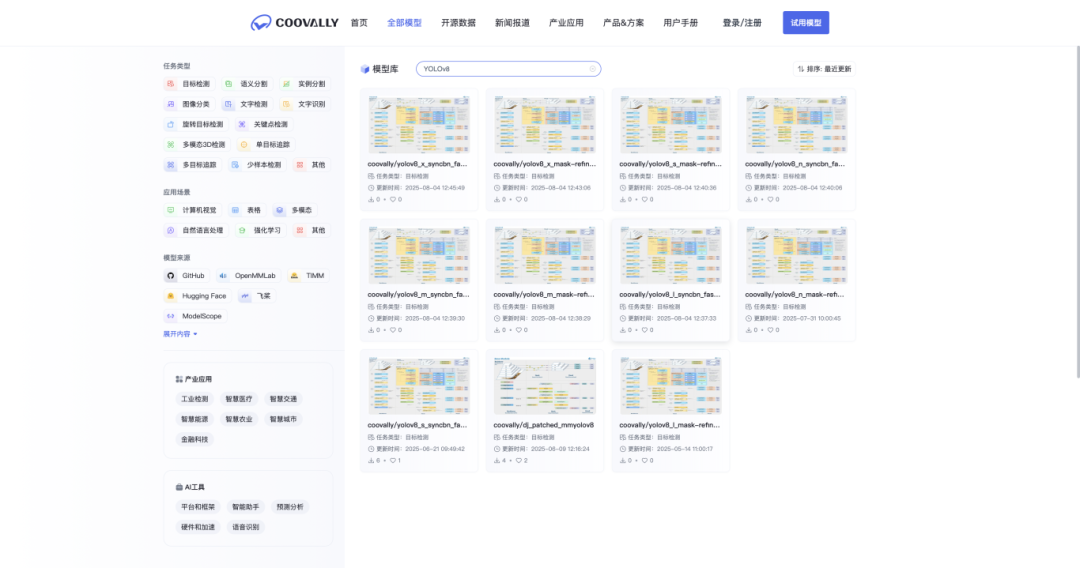Toggle the 文字检测 task filter
The width and height of the screenshot is (1080, 568).
point(247,104)
